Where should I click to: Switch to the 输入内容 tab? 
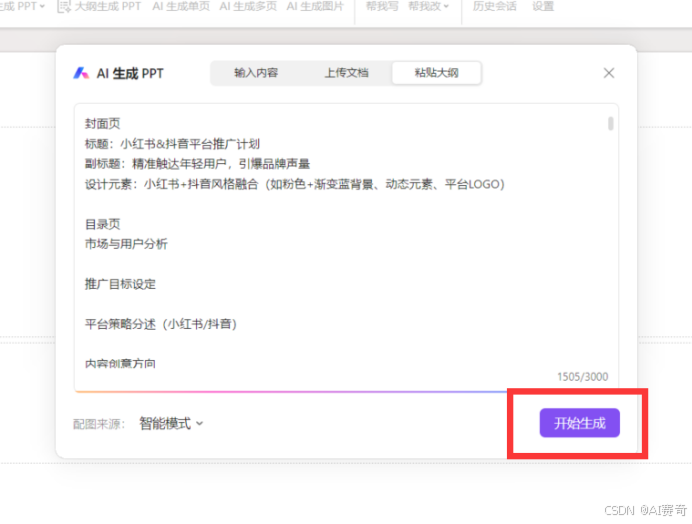[x=256, y=73]
